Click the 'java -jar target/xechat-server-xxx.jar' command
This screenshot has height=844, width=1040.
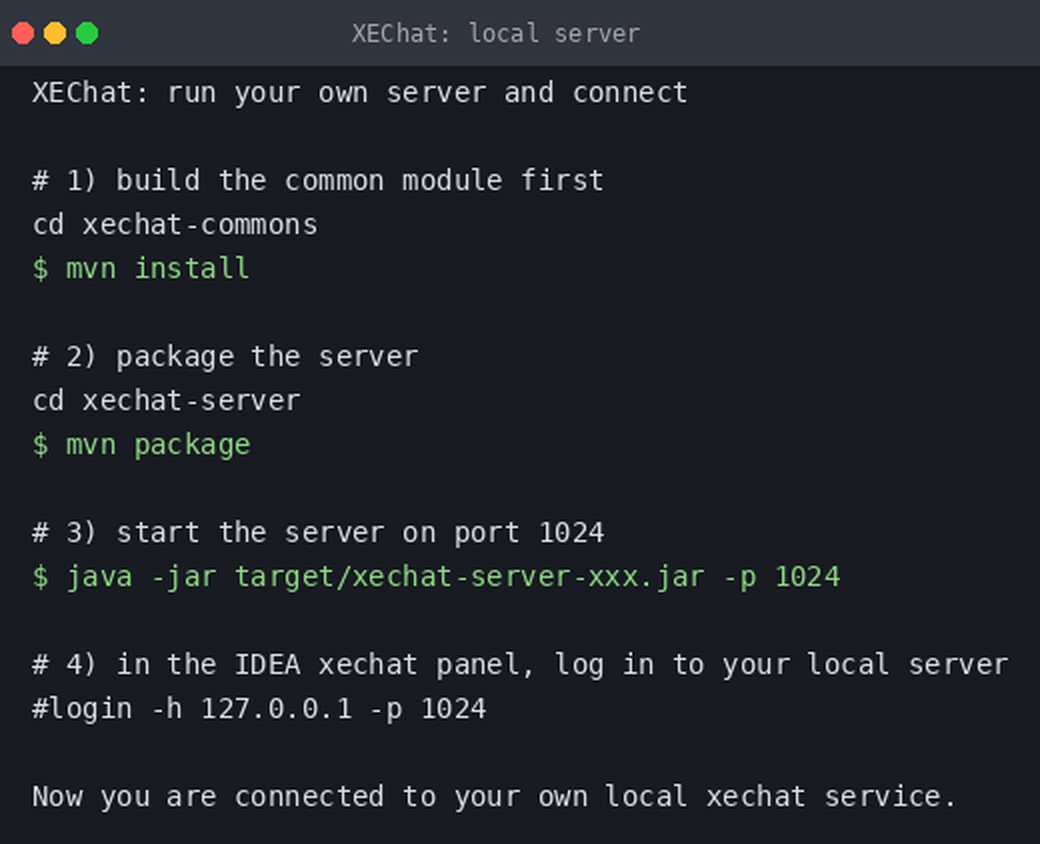point(385,577)
